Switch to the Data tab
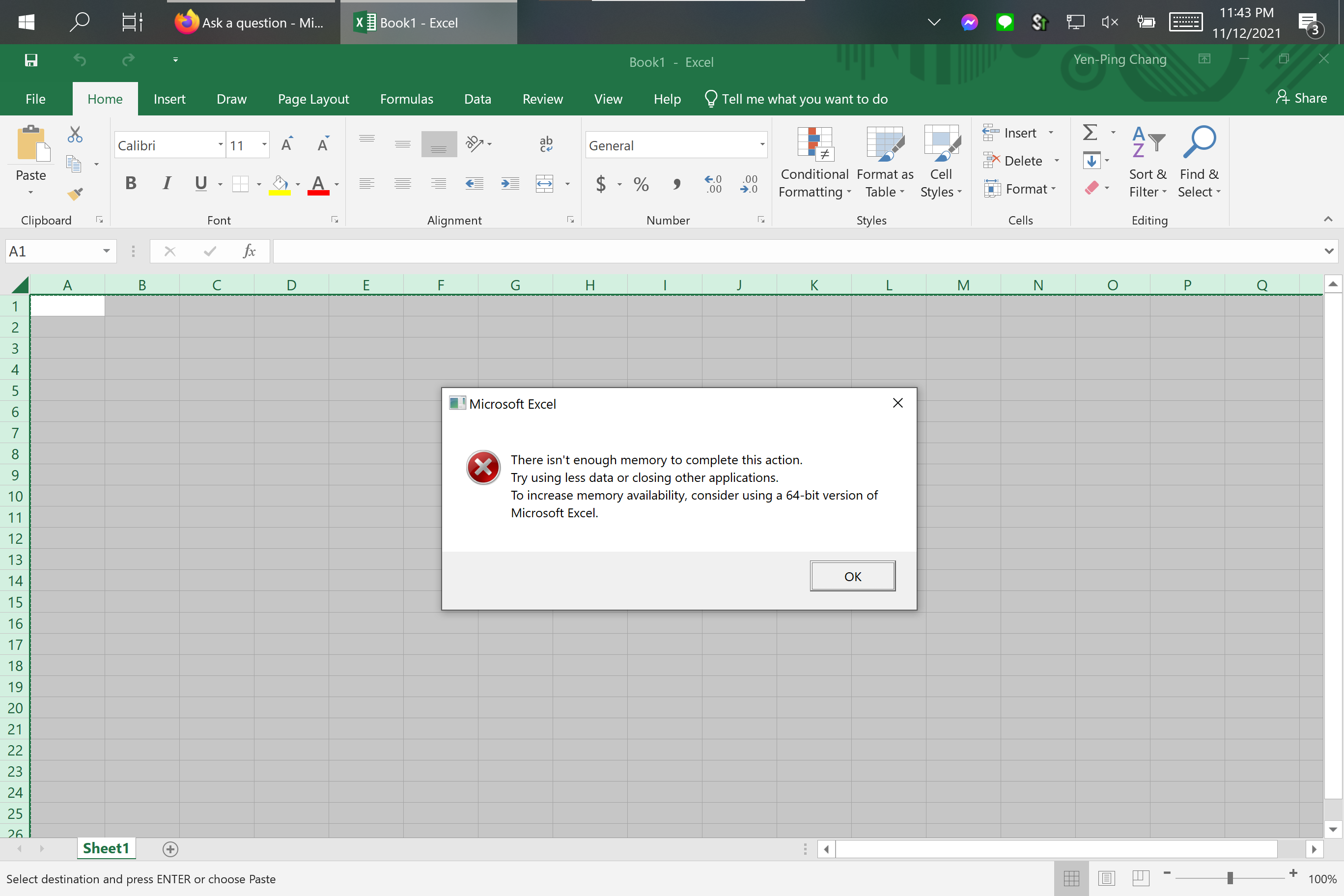1344x896 pixels. point(477,99)
